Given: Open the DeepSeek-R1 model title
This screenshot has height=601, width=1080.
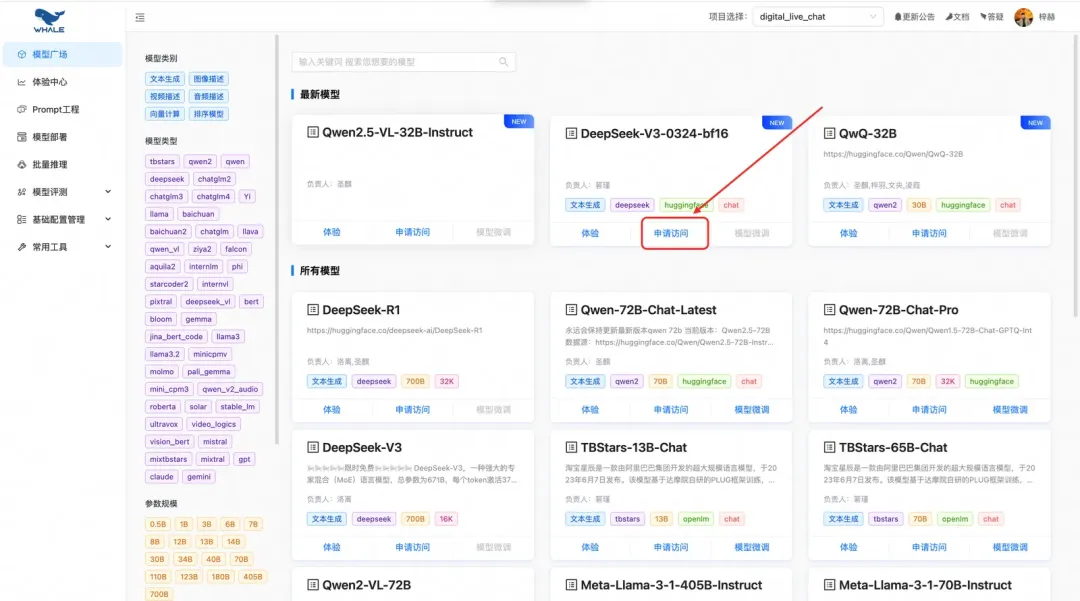Looking at the screenshot, I should pyautogui.click(x=361, y=310).
